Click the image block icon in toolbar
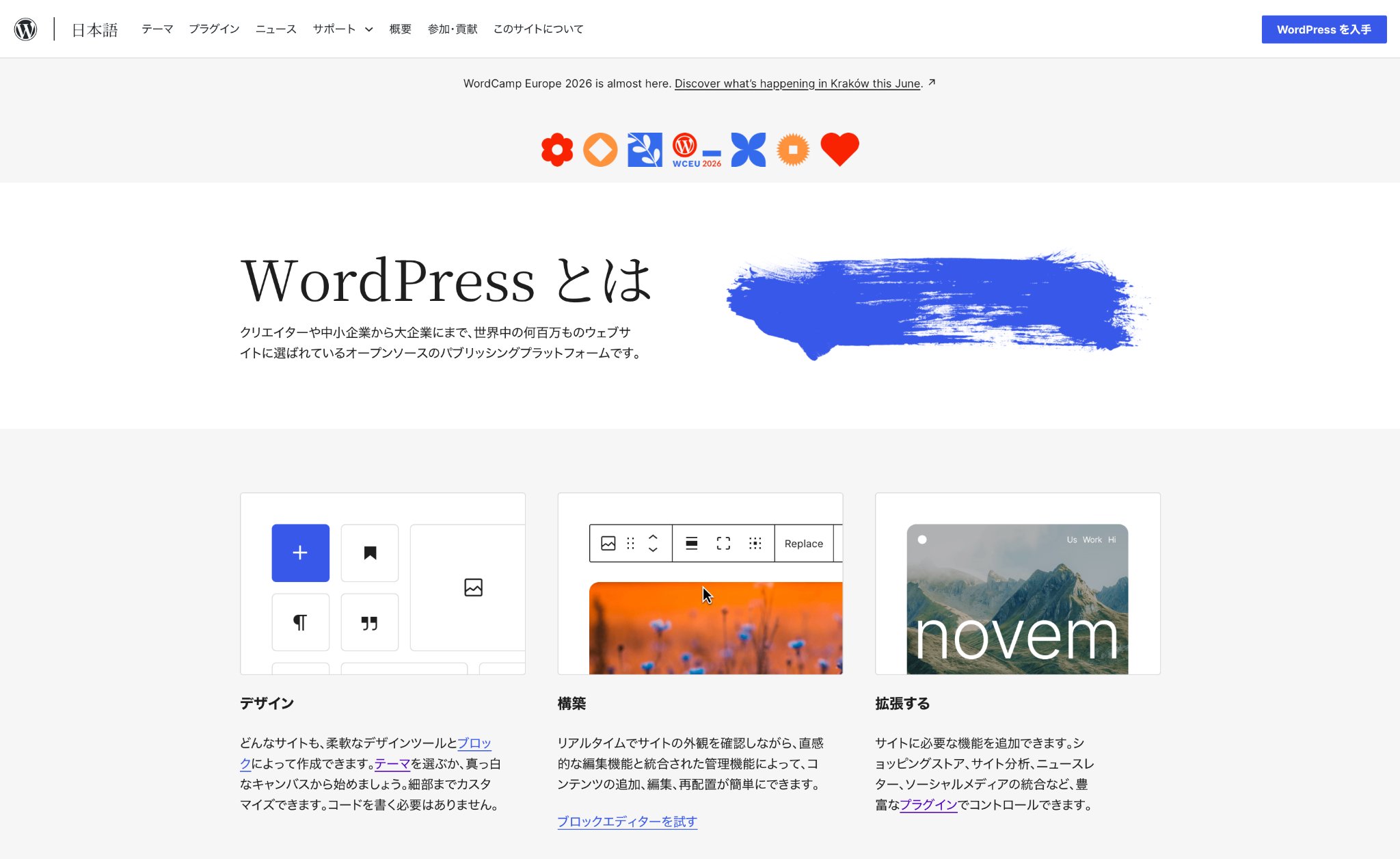 (x=608, y=543)
